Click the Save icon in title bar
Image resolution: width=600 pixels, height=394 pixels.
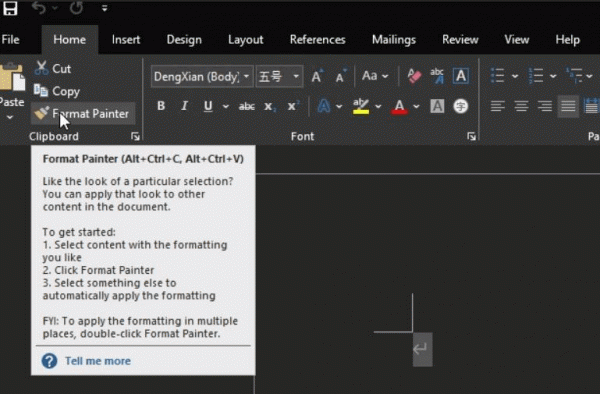[10, 8]
